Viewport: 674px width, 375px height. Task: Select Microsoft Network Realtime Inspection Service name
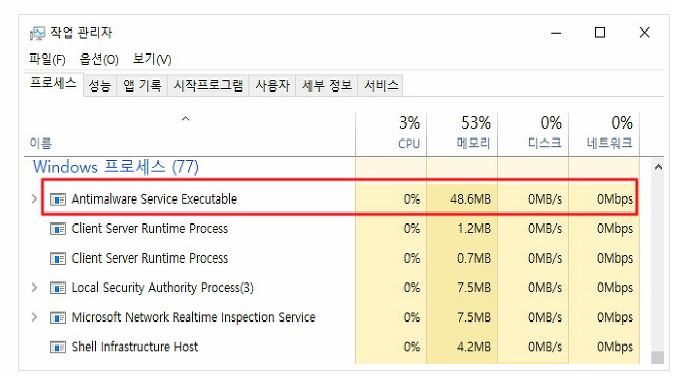(193, 317)
